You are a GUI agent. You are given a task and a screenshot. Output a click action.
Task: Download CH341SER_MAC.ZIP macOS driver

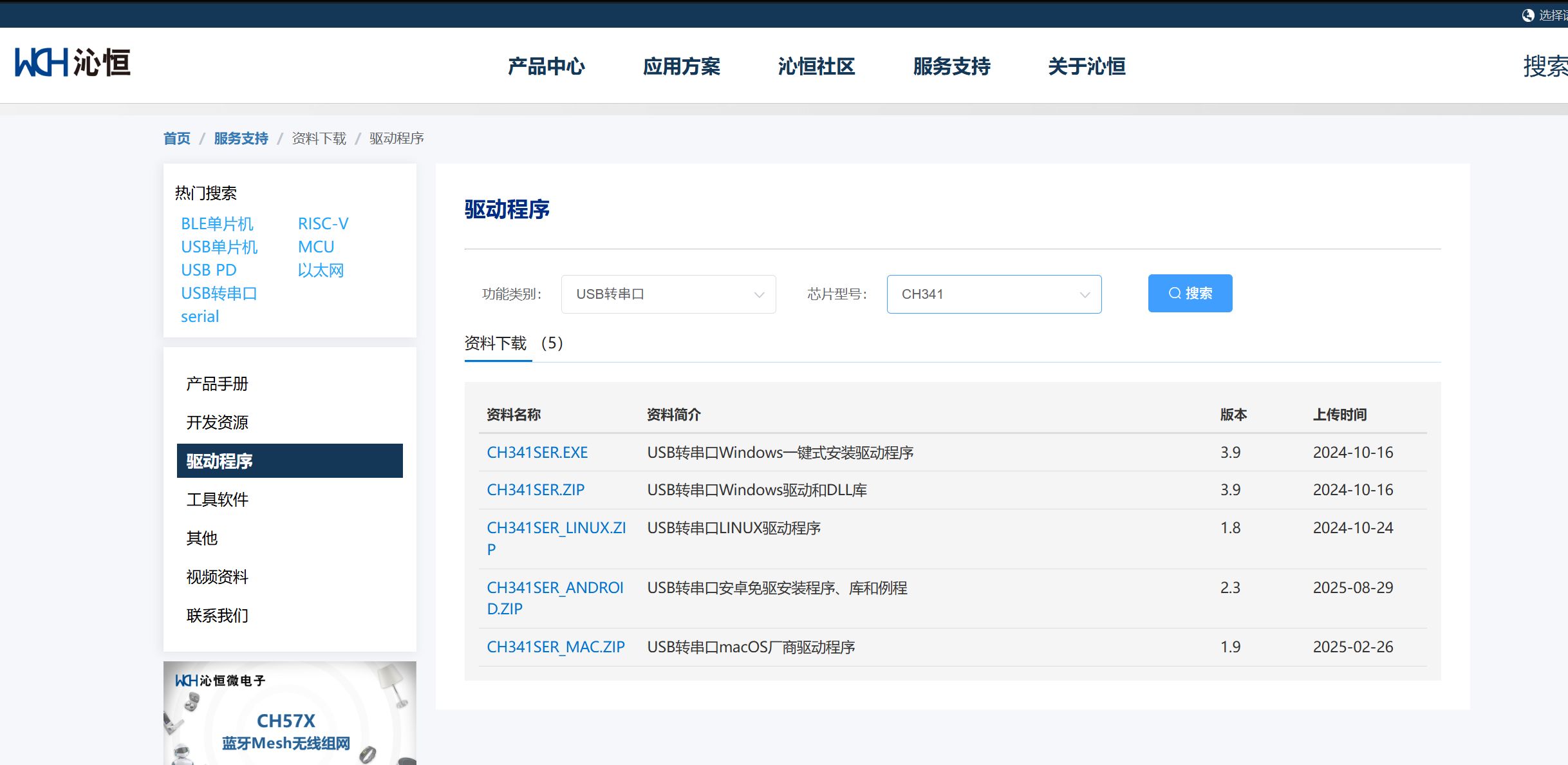point(555,647)
